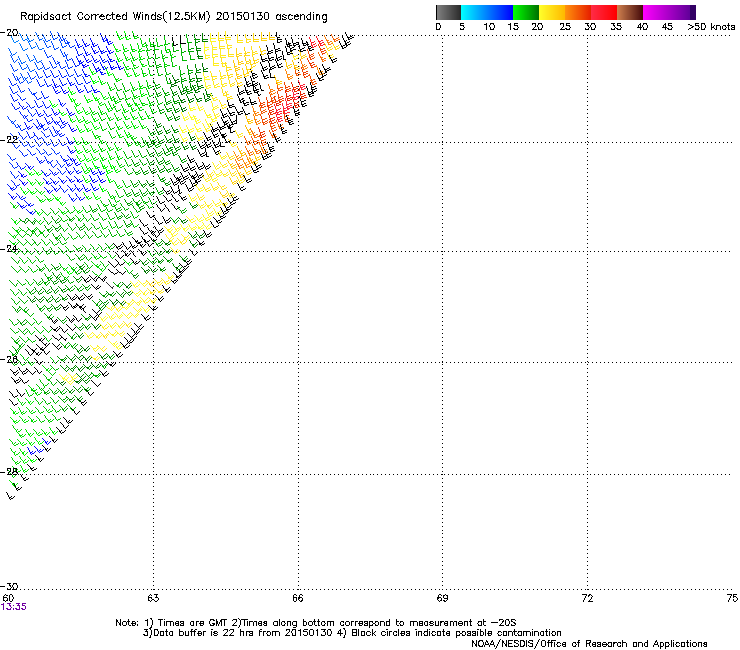Click the Rapidscat Corrected Winds title text
This screenshot has width=740, height=650.
point(174,17)
